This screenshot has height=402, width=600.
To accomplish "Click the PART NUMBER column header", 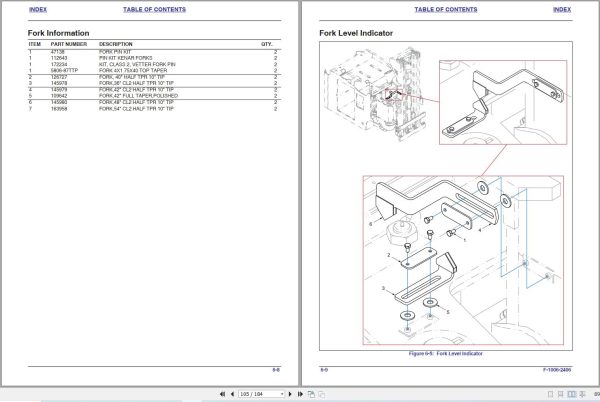I will pos(69,44).
